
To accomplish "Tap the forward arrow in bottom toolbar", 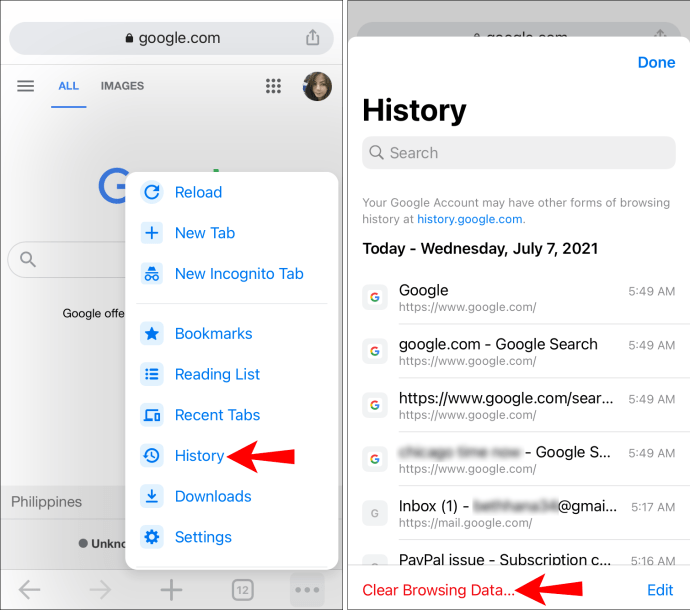I will 100,590.
